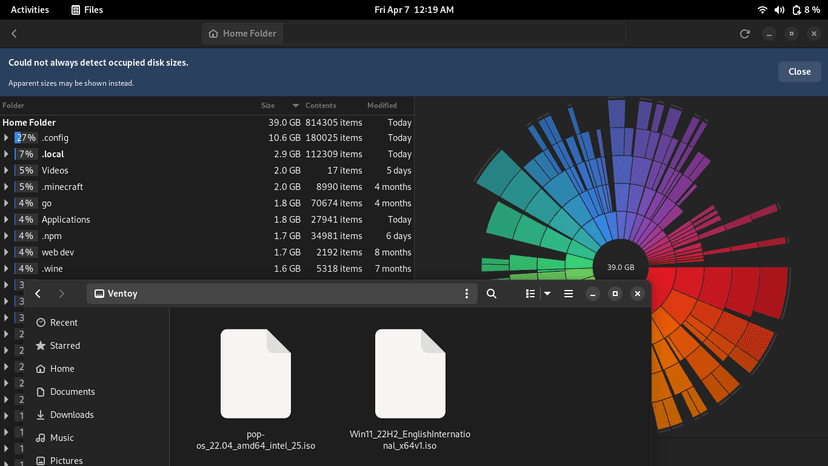Sort folders by the Size column
The width and height of the screenshot is (828, 466).
pyautogui.click(x=268, y=105)
